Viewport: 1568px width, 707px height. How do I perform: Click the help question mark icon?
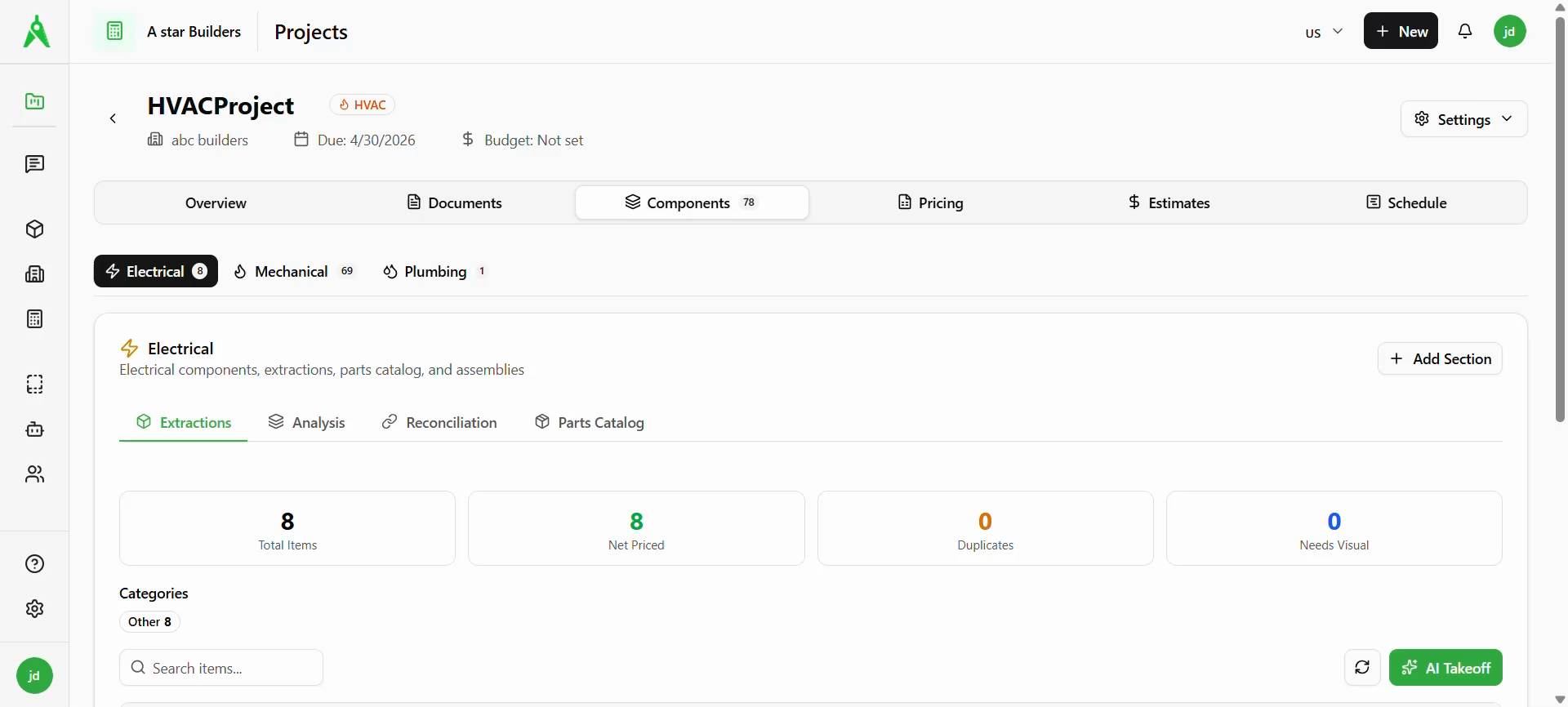coord(34,564)
